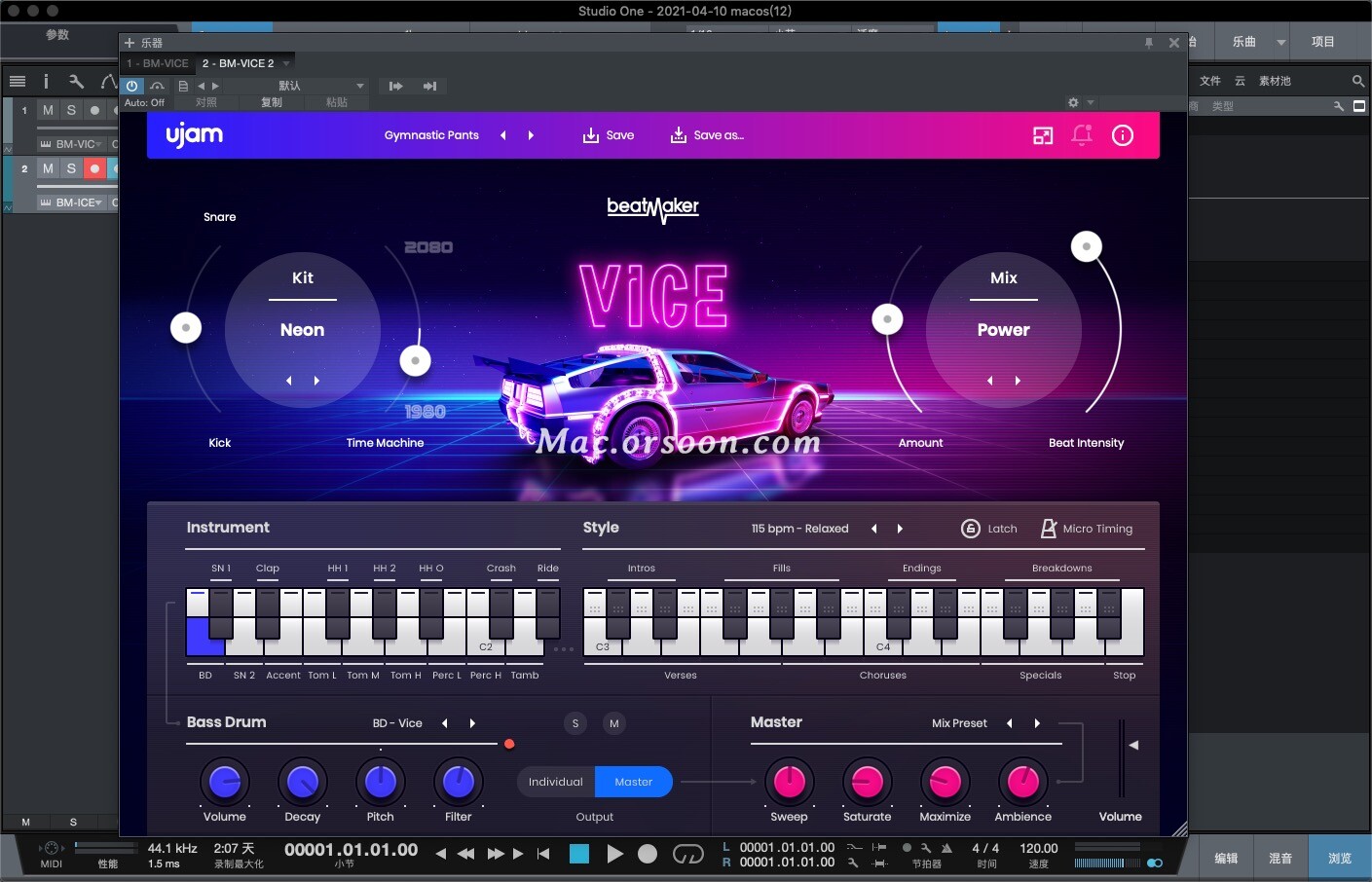Open the ujam notifications bell
Image resolution: width=1372 pixels, height=882 pixels.
(x=1082, y=135)
